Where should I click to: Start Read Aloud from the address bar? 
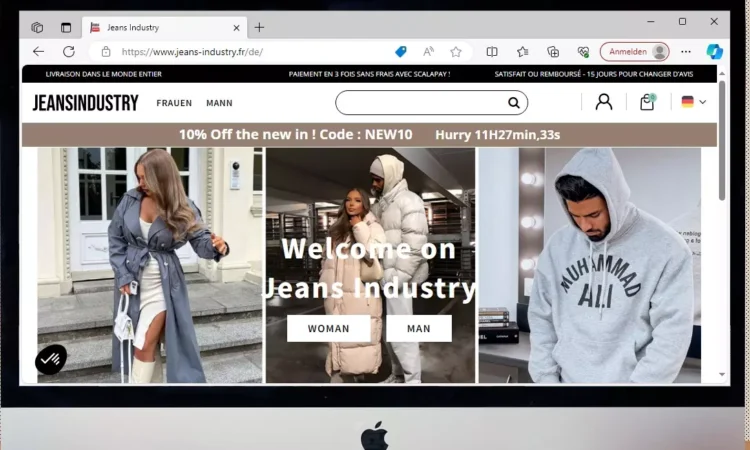(x=429, y=52)
